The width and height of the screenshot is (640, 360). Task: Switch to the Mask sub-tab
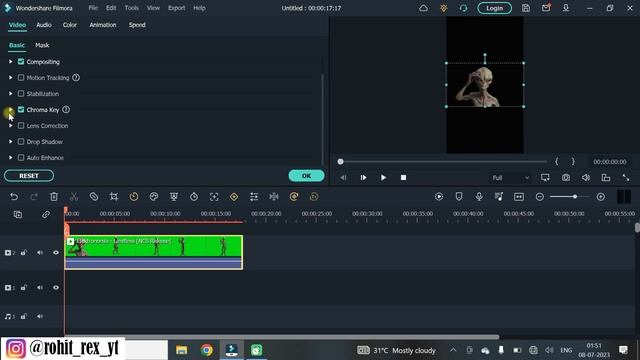click(42, 45)
